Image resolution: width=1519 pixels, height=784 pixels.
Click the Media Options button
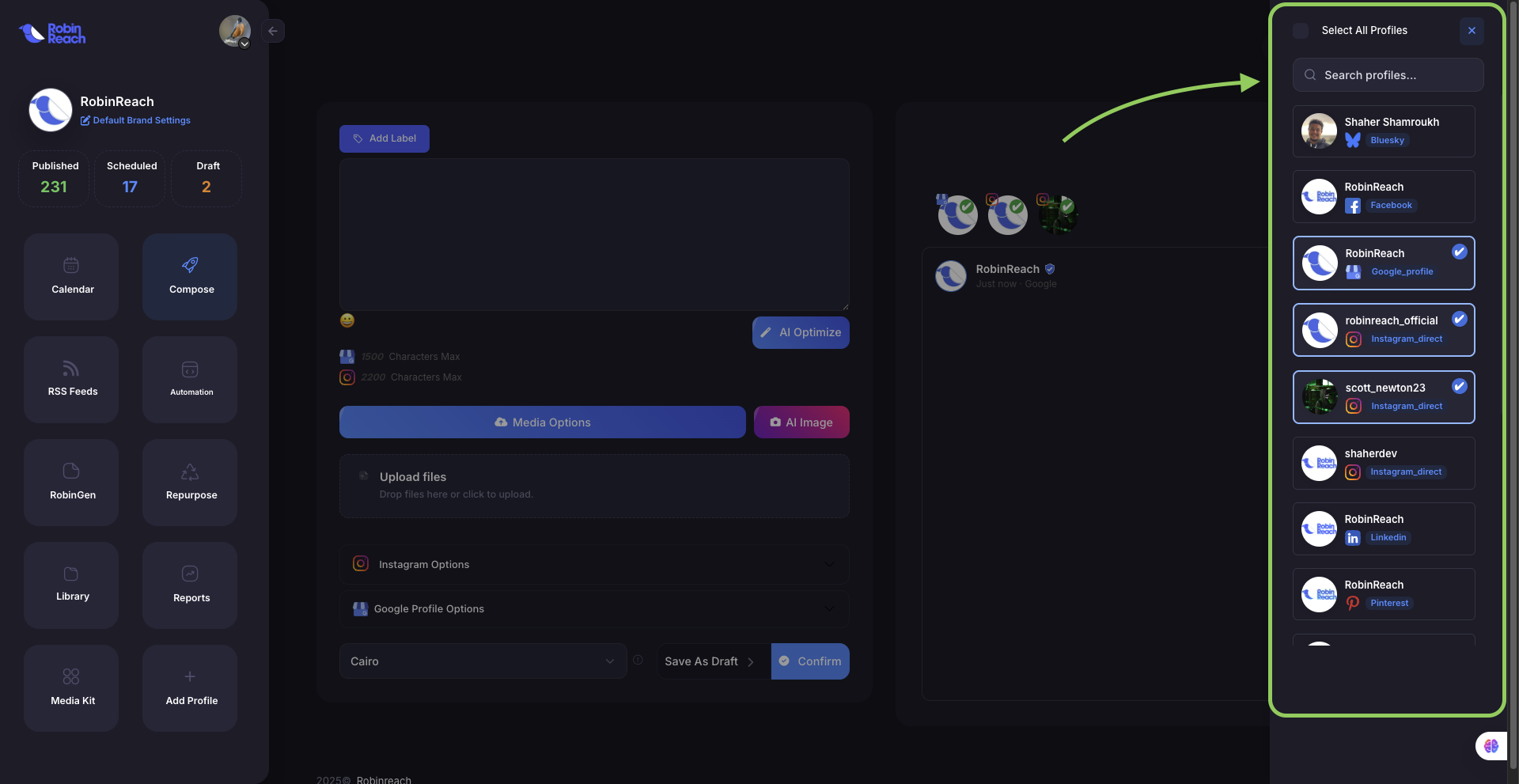tap(542, 422)
